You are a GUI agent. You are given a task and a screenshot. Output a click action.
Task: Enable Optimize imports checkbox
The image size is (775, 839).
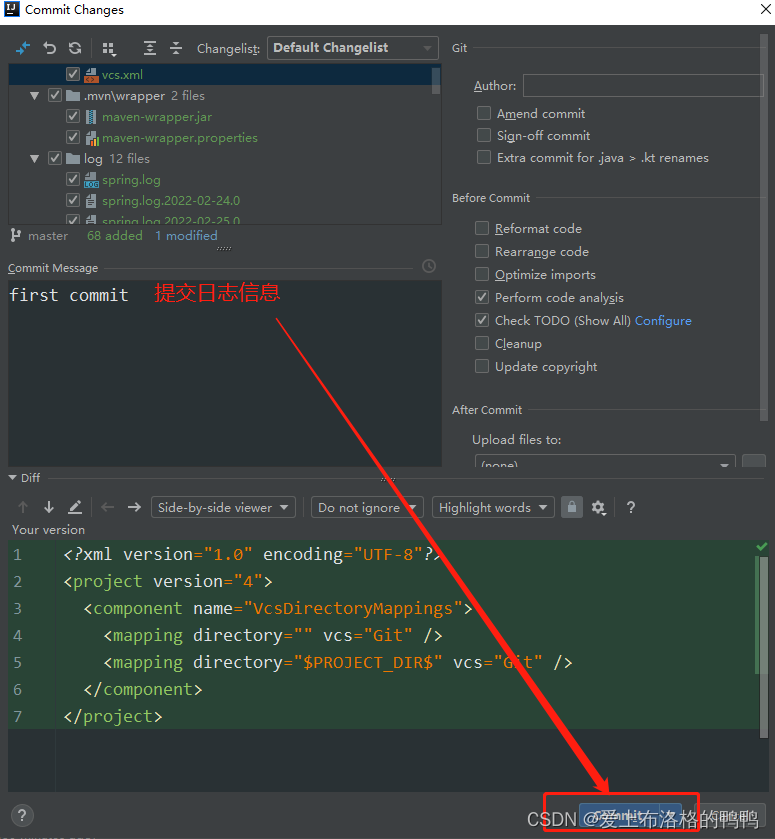(482, 274)
